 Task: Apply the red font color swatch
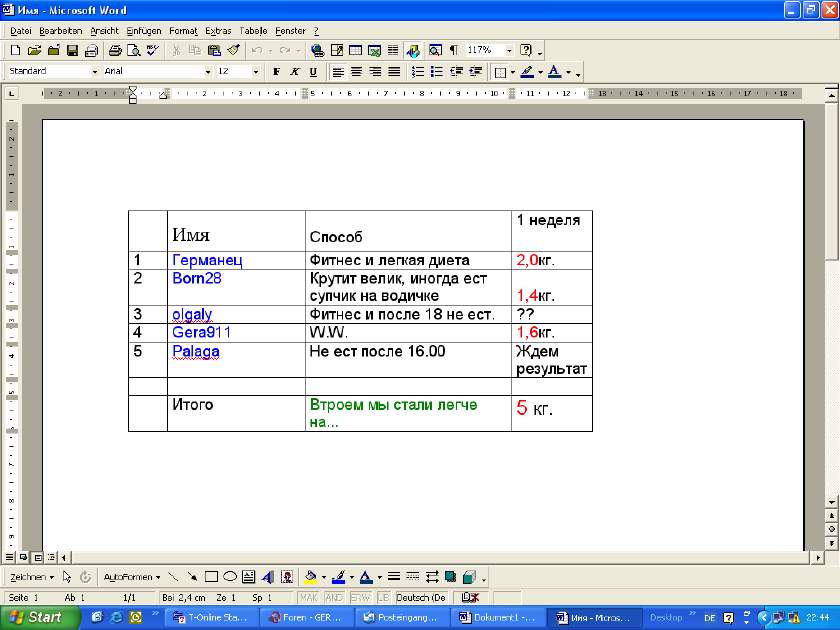(x=555, y=72)
